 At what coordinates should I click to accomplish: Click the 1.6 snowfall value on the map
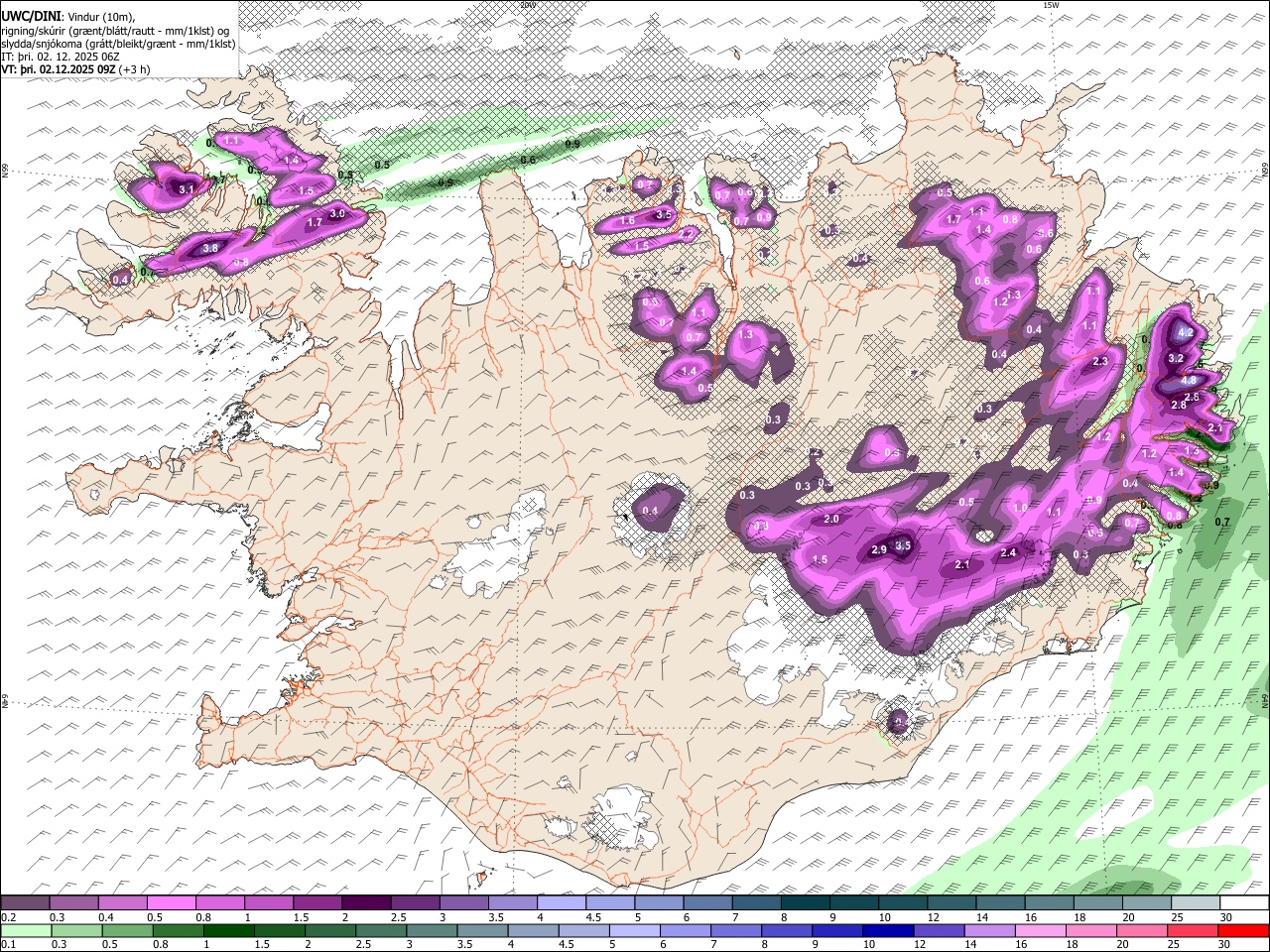click(x=627, y=221)
